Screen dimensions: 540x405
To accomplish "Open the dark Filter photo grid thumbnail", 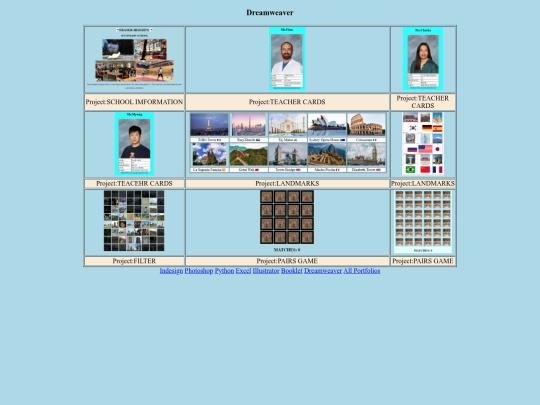I will point(134,220).
